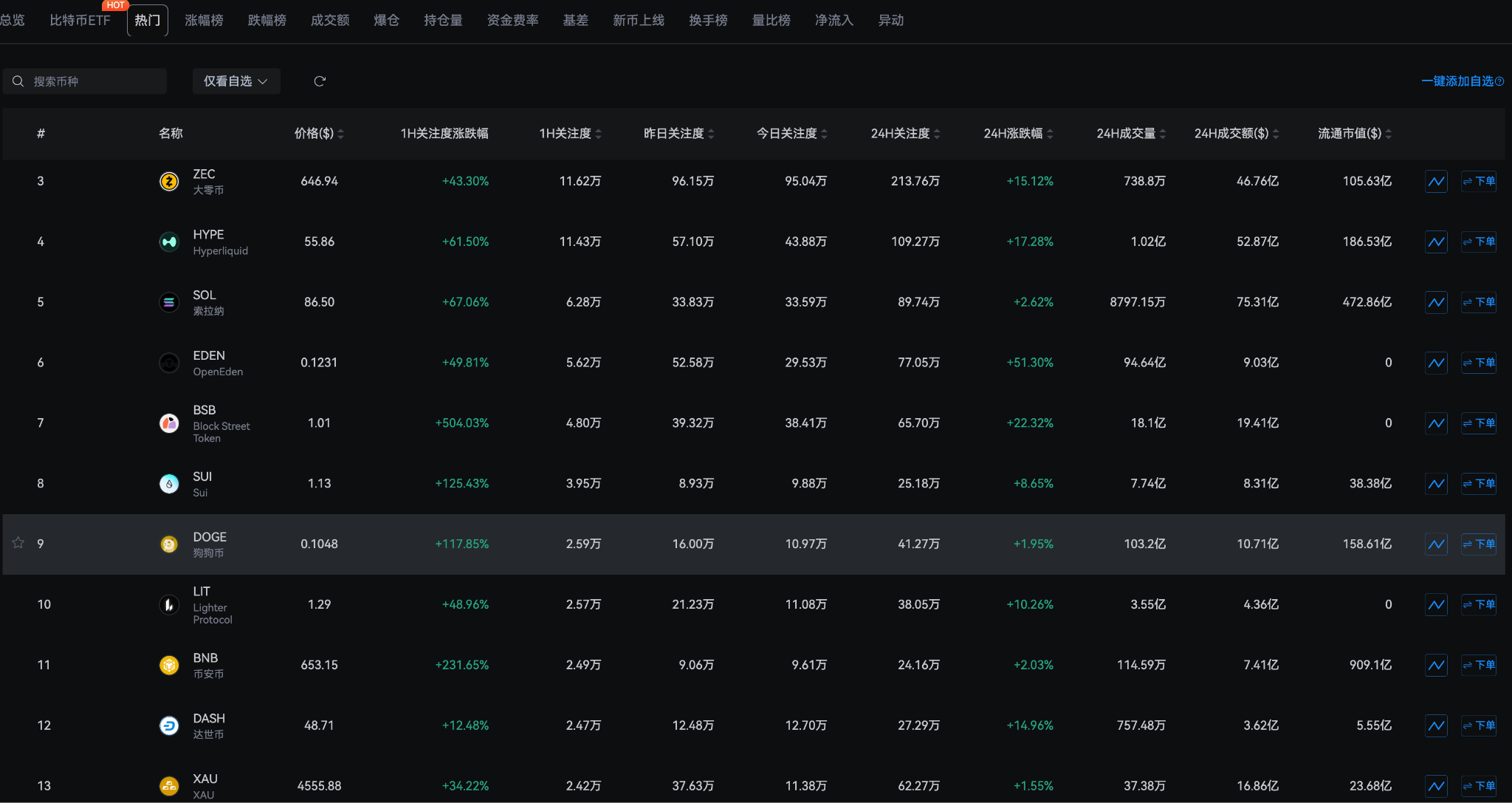
Task: Open the 资金费率 tab
Action: [x=513, y=21]
